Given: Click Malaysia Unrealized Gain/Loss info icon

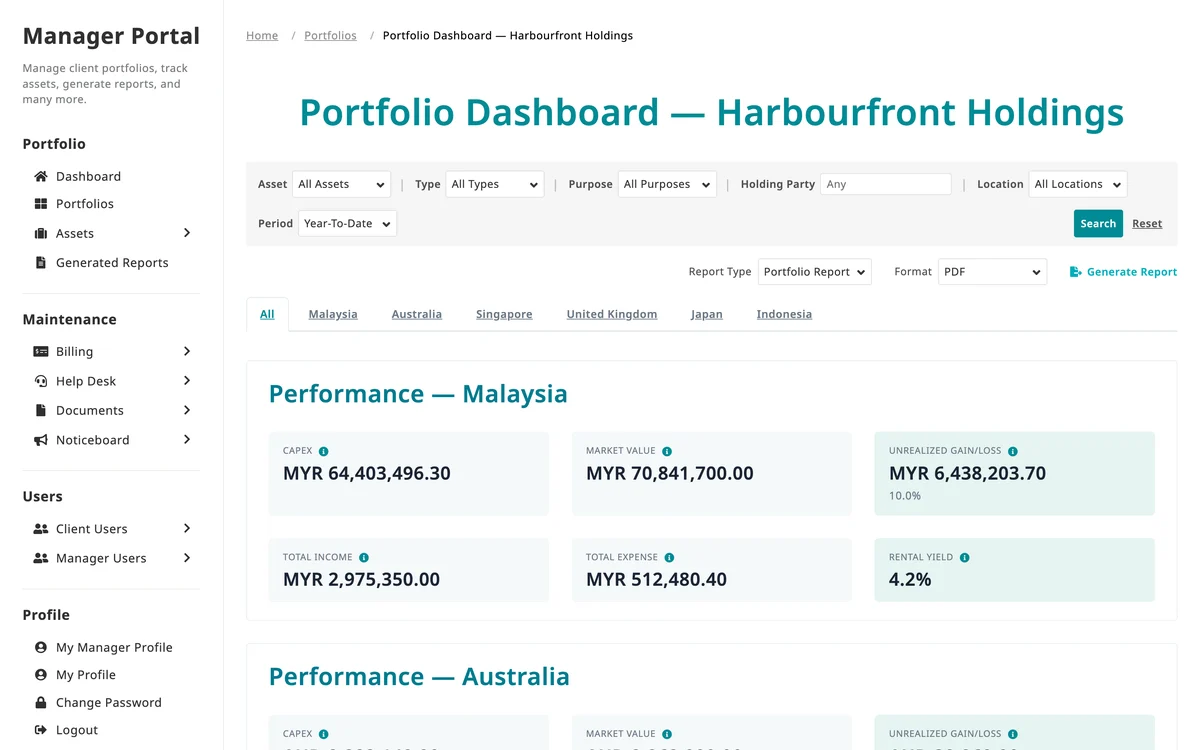Looking at the screenshot, I should click(x=1013, y=452).
